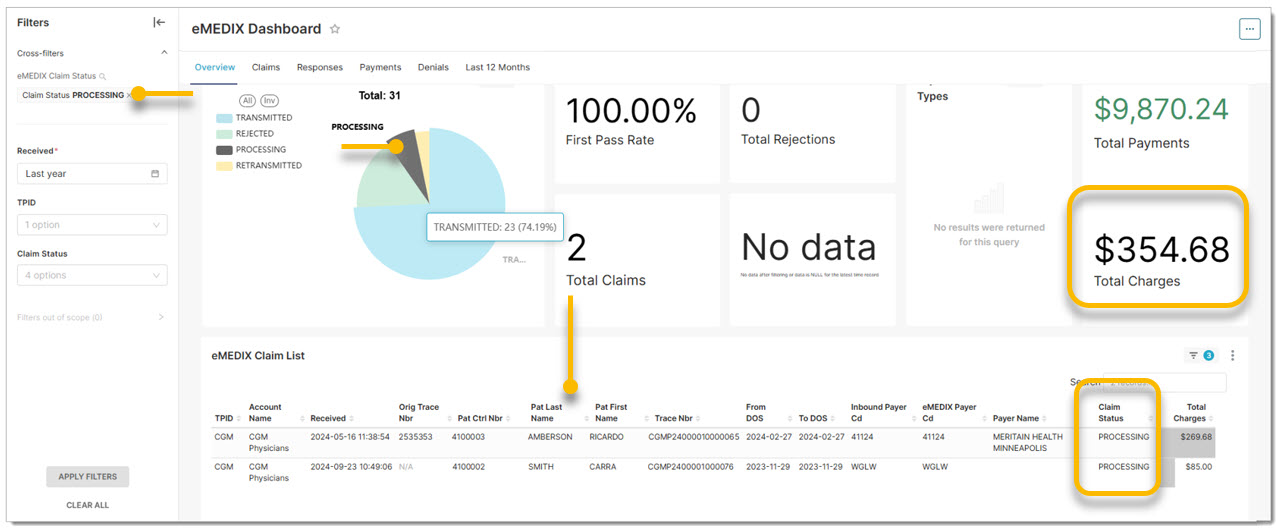Screen dimensions: 1276x528
Task: Select the Denials tab
Action: [433, 67]
